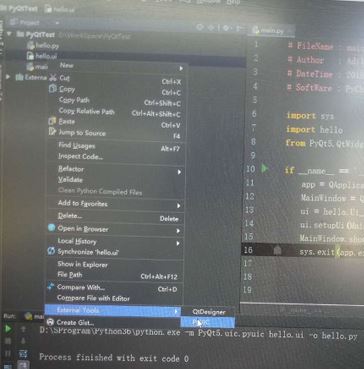Click the up arrow icon in Run panel
This screenshot has height=369, width=364.
click(x=23, y=329)
